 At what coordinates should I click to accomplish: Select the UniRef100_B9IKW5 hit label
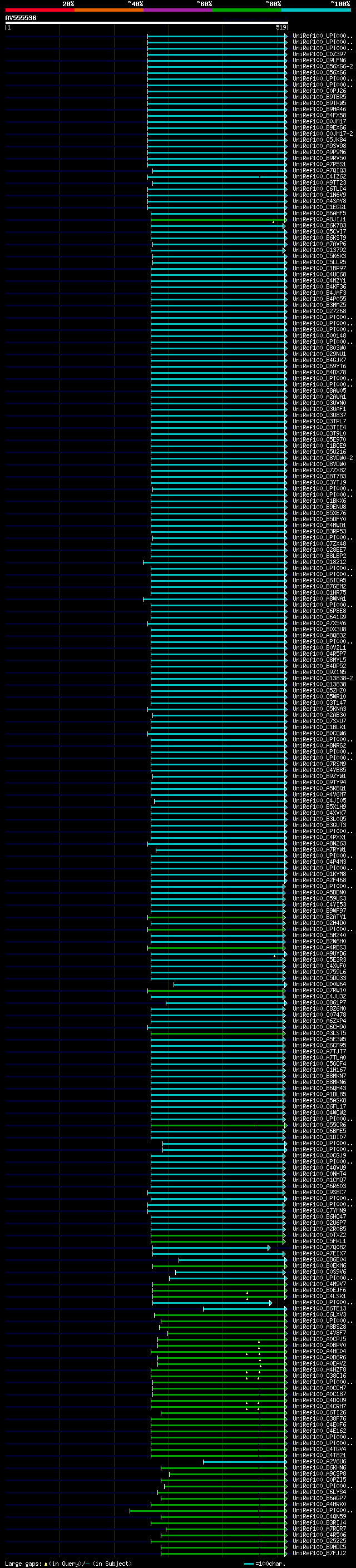click(319, 103)
